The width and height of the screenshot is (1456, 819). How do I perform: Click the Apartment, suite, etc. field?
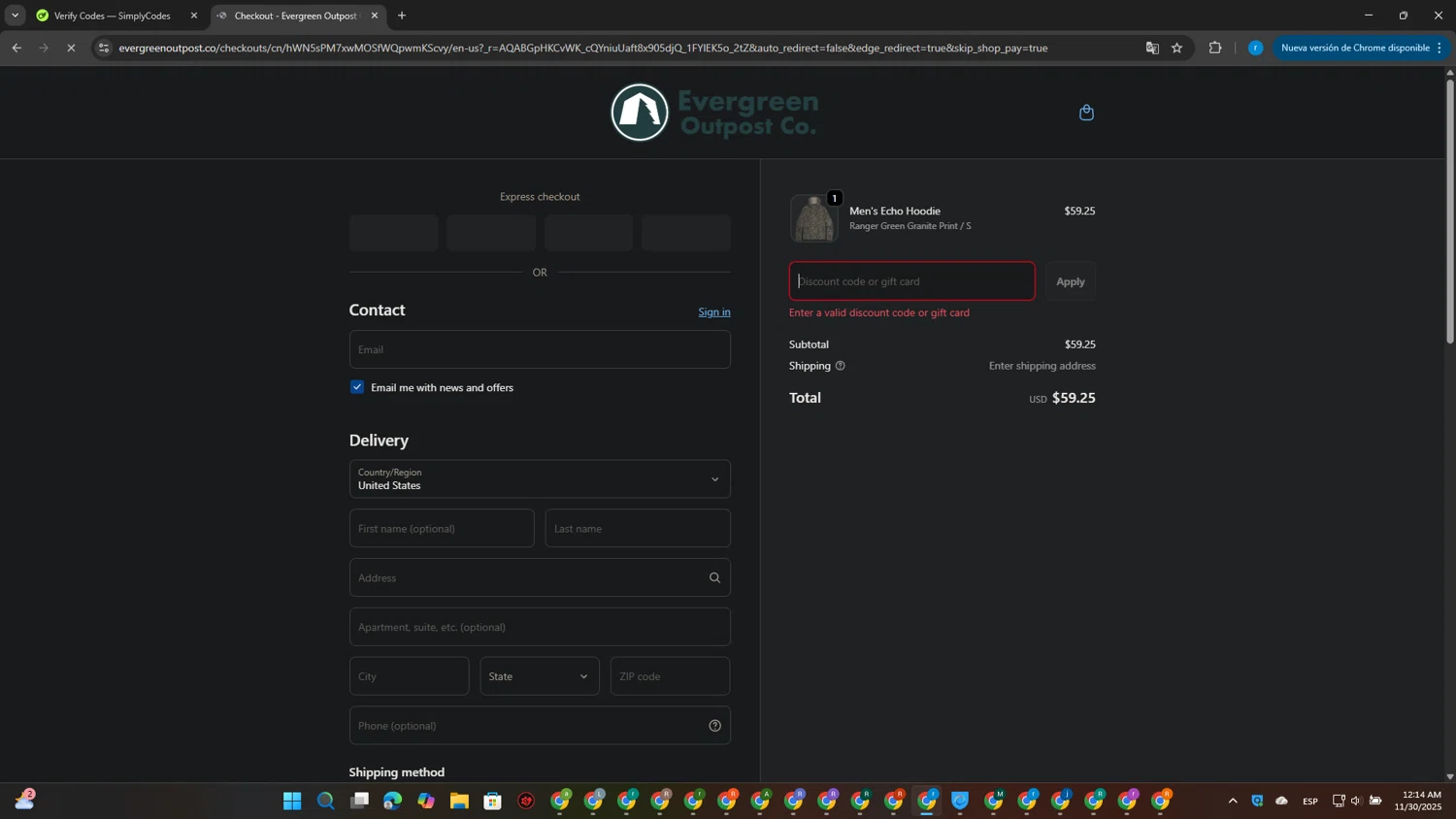[x=540, y=627]
